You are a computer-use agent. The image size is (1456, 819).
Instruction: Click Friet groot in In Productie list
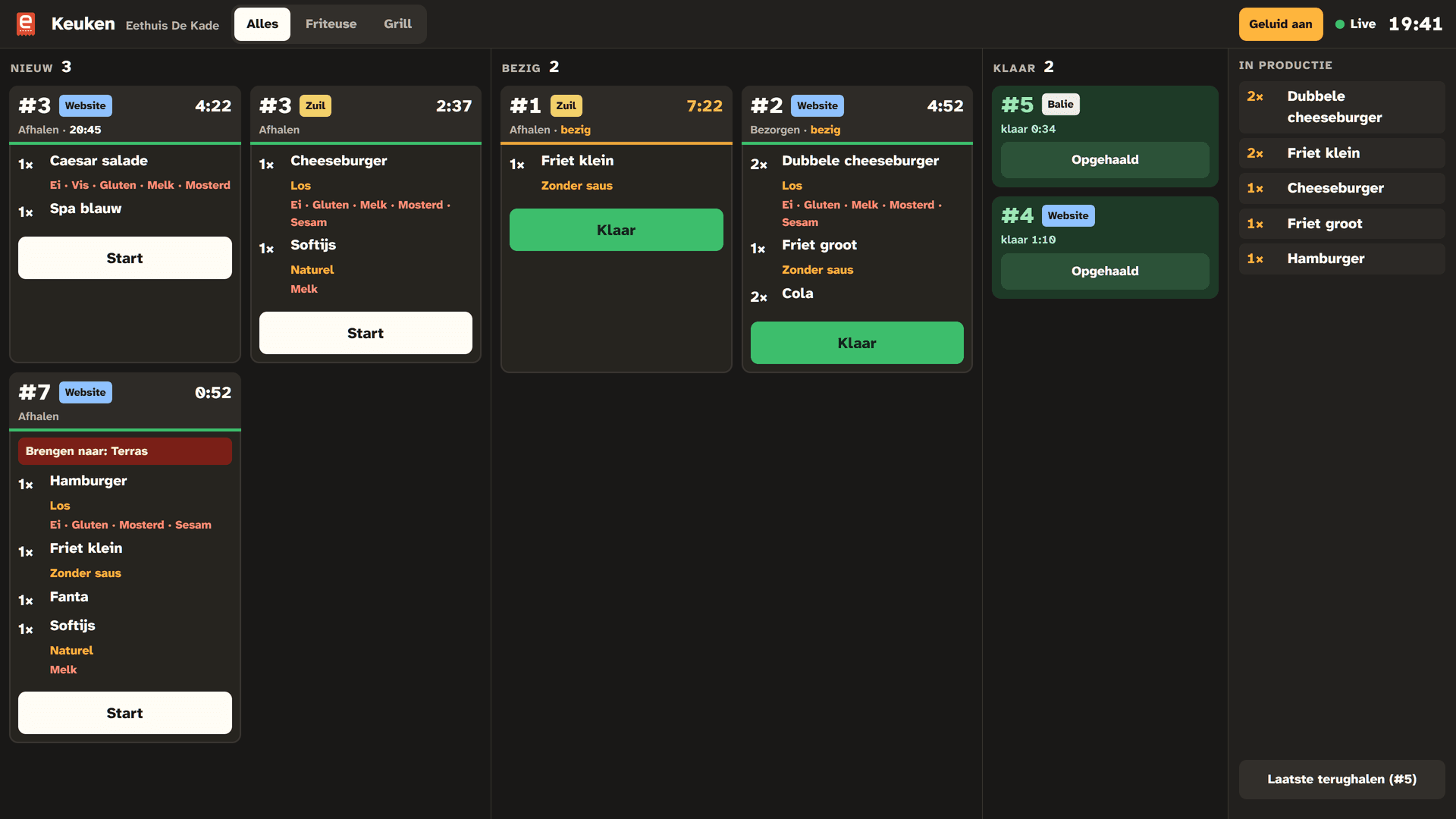click(1342, 224)
